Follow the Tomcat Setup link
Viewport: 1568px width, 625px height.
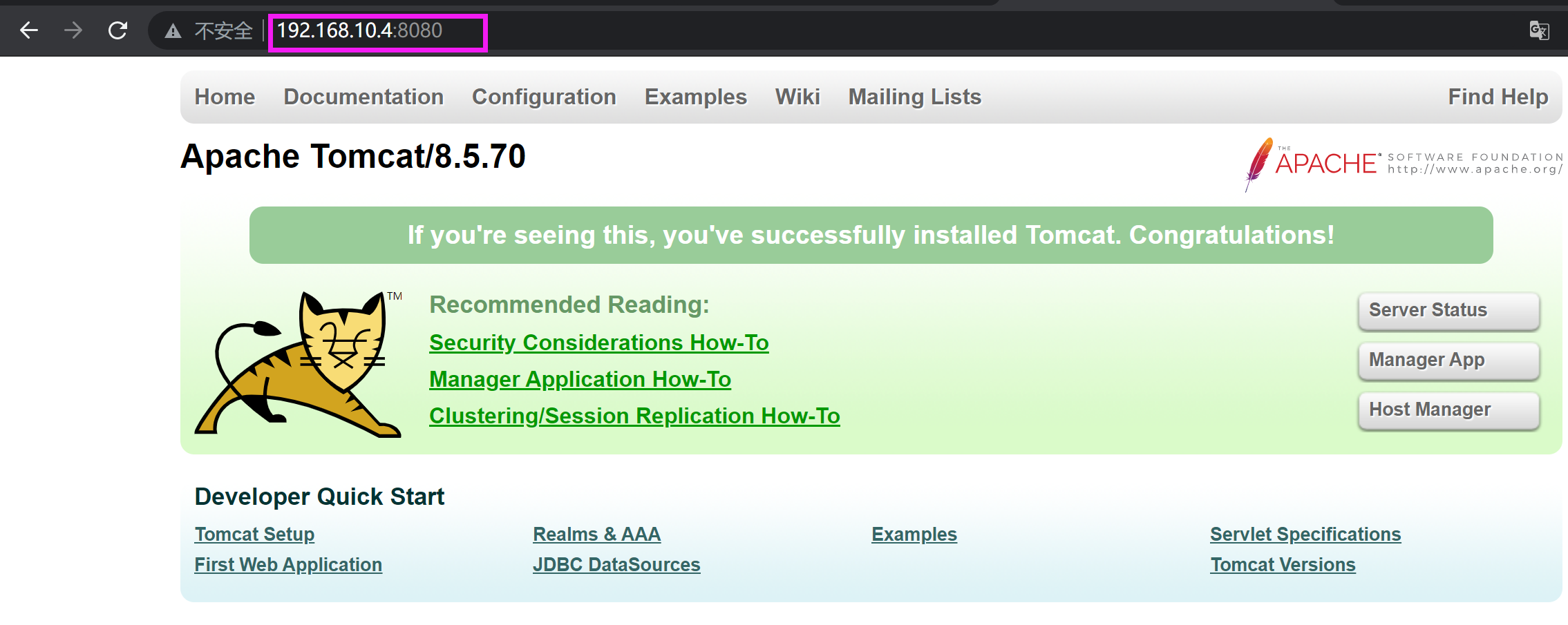(x=254, y=534)
